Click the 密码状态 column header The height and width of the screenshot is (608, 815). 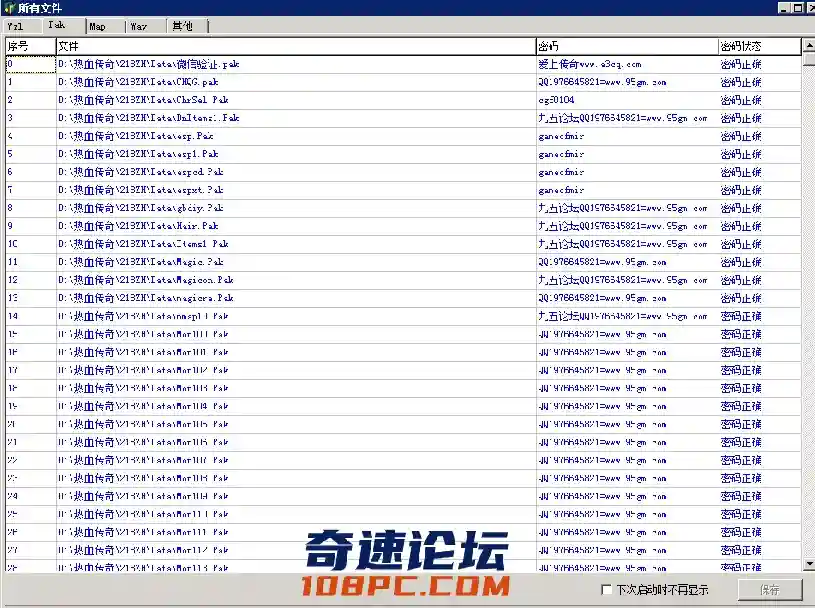point(760,46)
